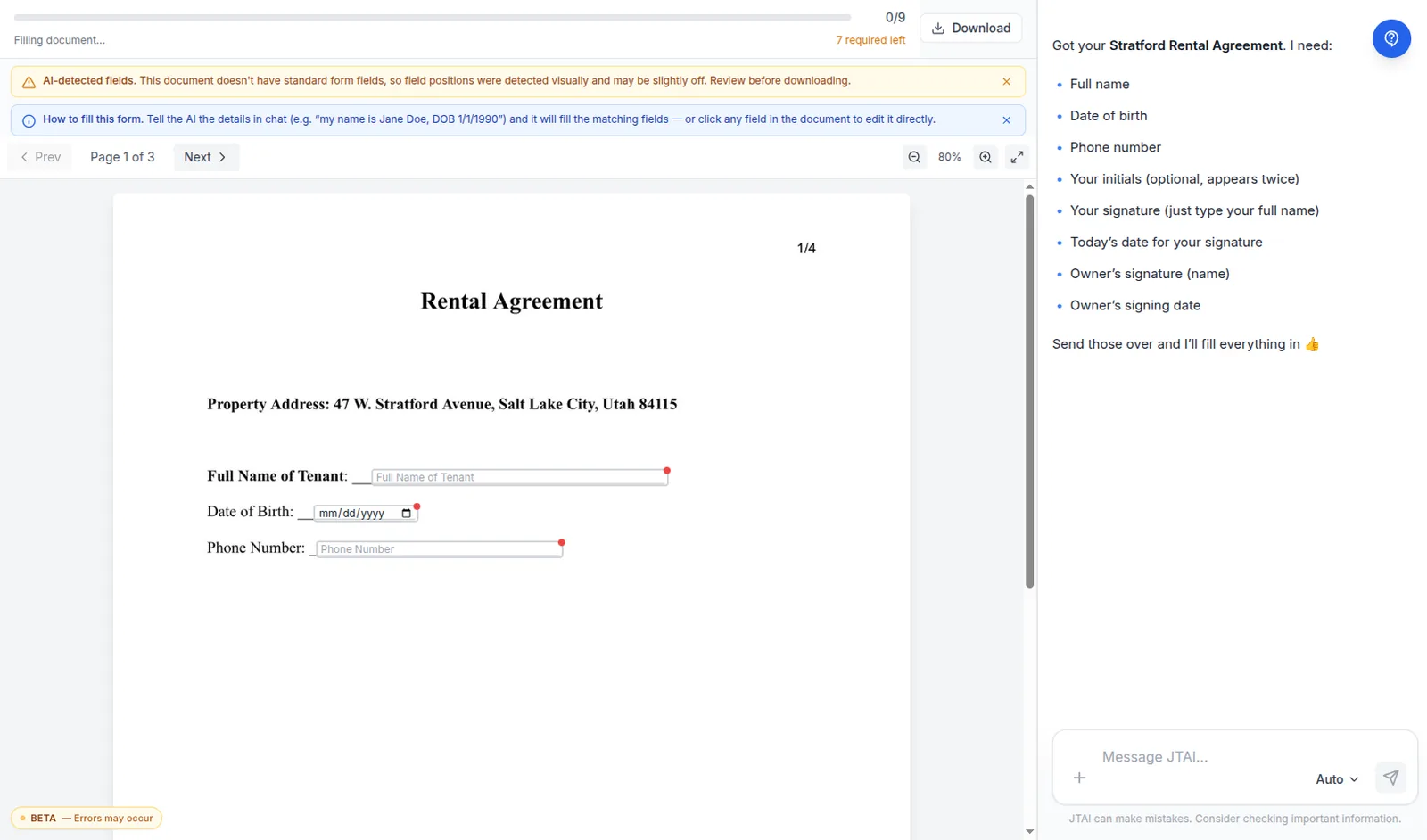This screenshot has width=1427, height=840.
Task: Zoom out the document
Action: click(914, 157)
